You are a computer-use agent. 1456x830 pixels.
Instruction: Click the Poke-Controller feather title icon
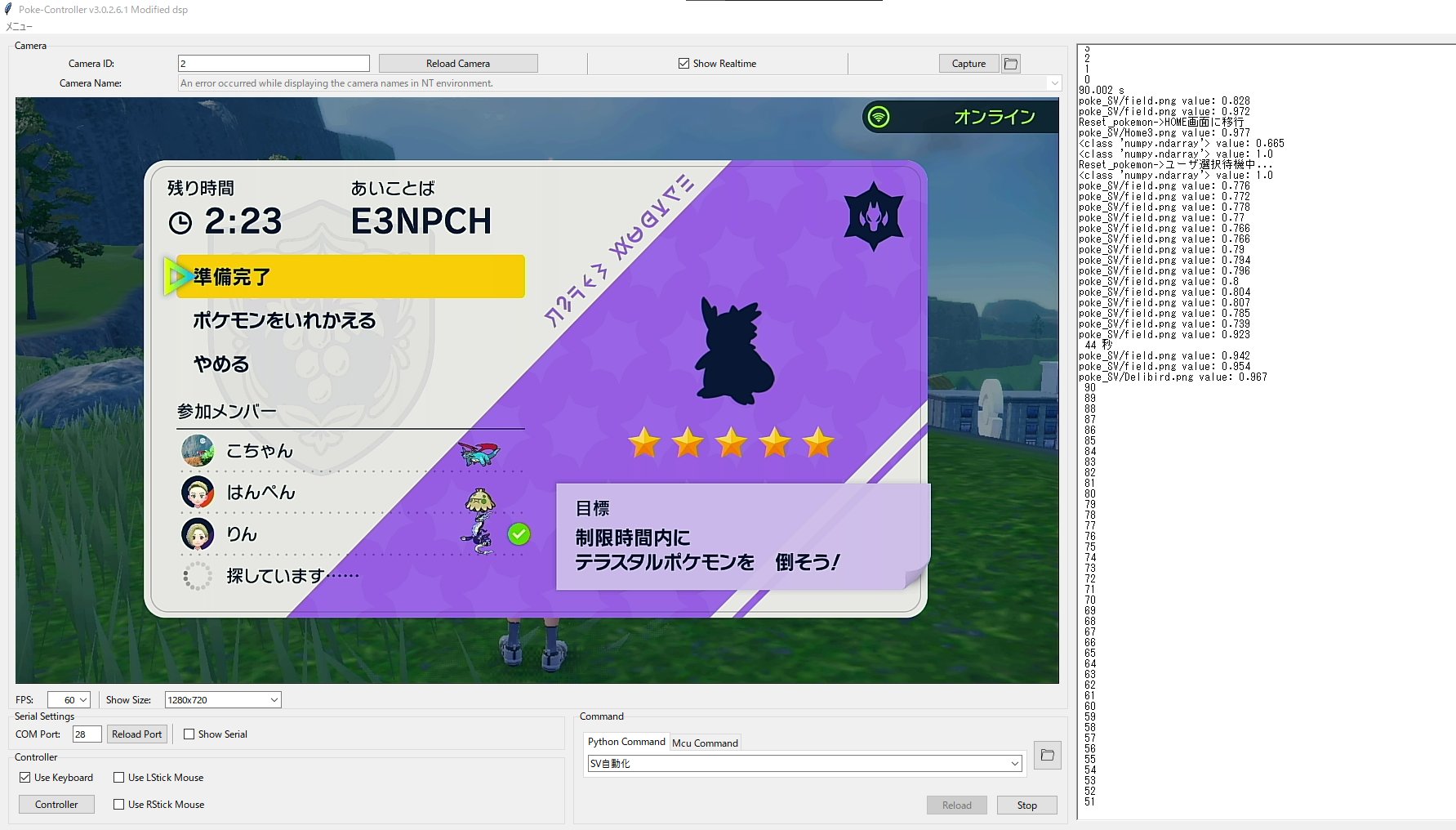[9, 10]
